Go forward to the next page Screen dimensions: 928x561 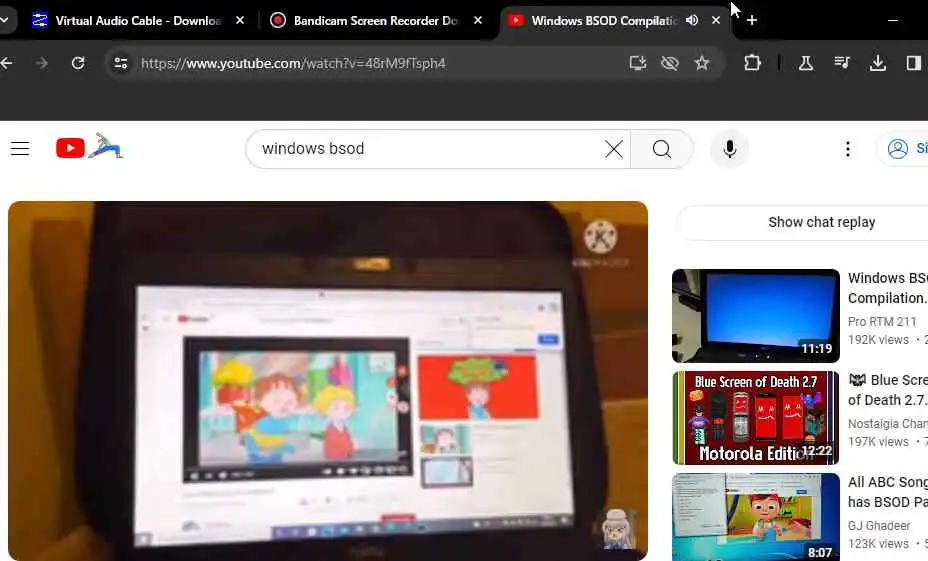(41, 63)
